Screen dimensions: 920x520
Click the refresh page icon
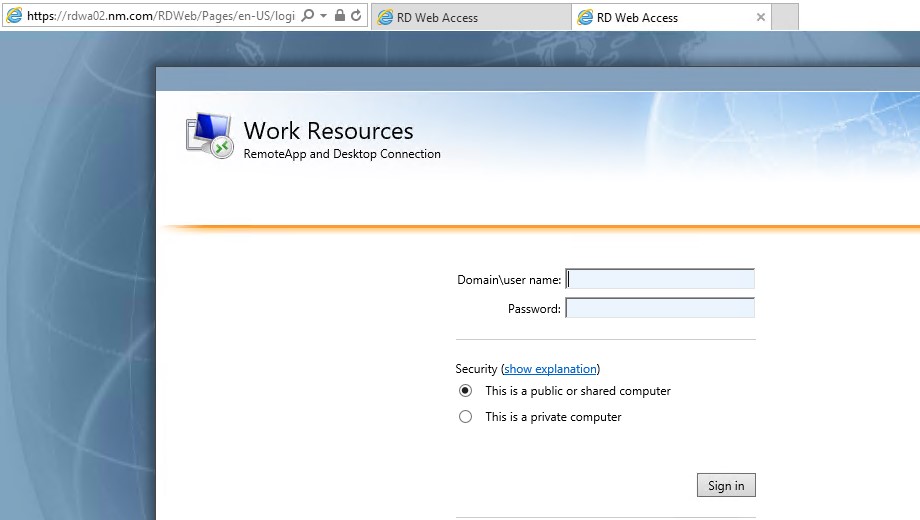[x=356, y=16]
